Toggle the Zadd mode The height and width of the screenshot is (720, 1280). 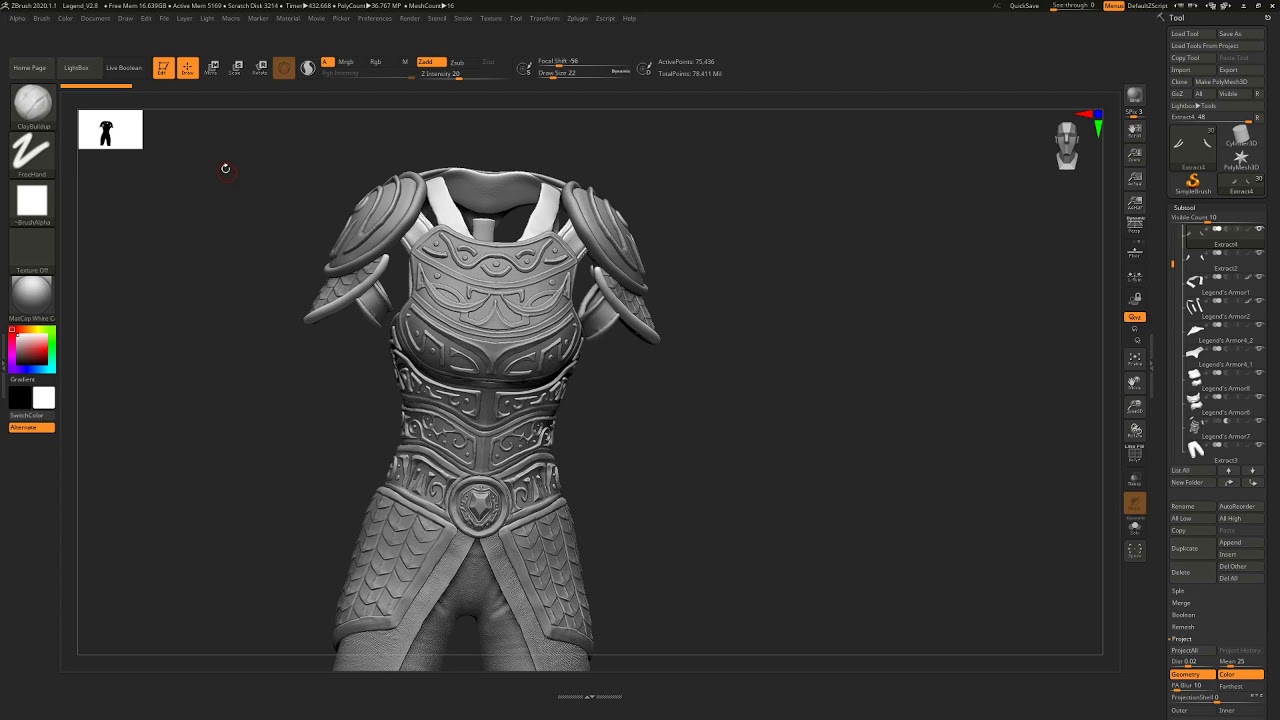tap(431, 62)
